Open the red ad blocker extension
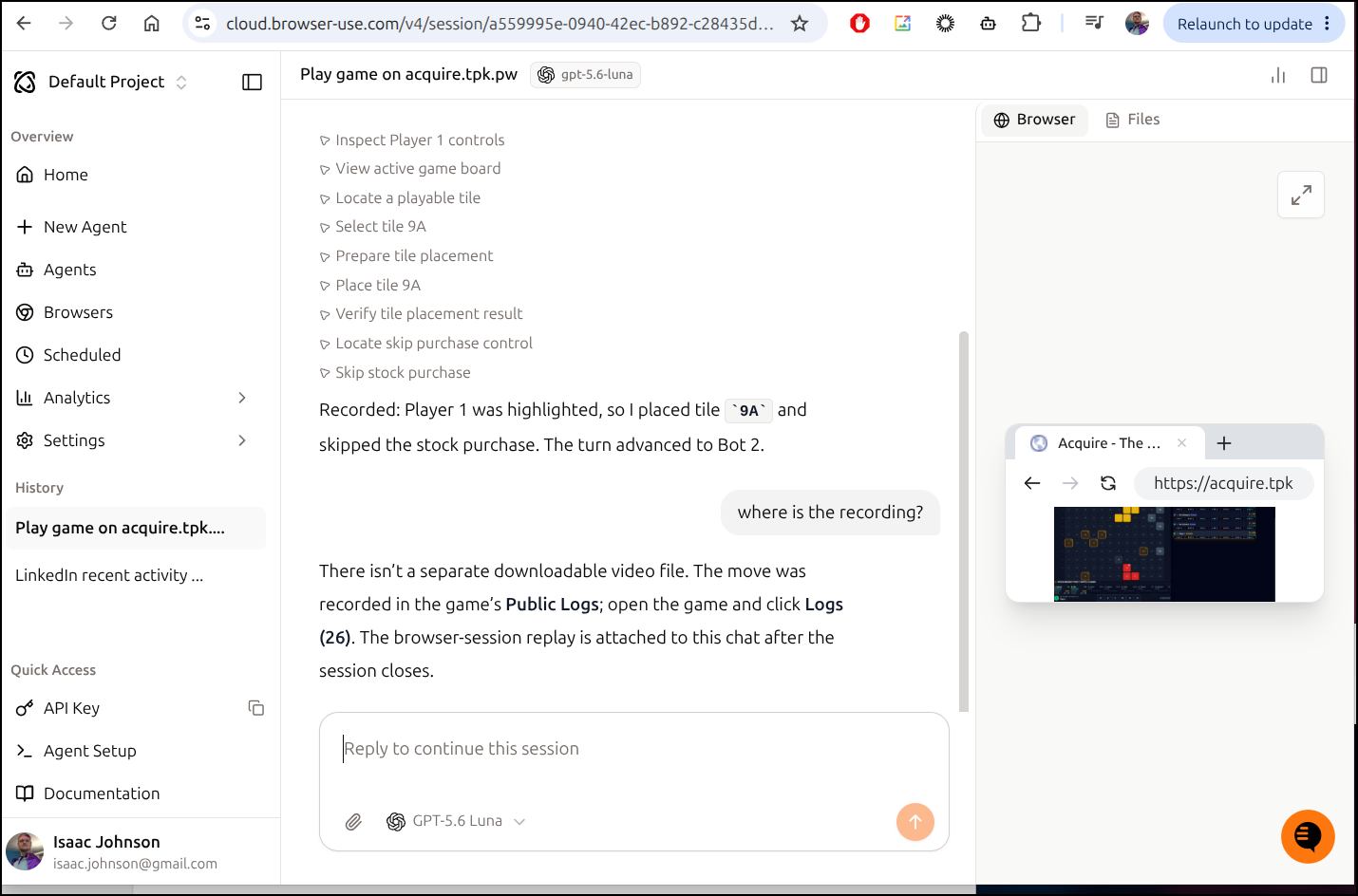 click(859, 24)
